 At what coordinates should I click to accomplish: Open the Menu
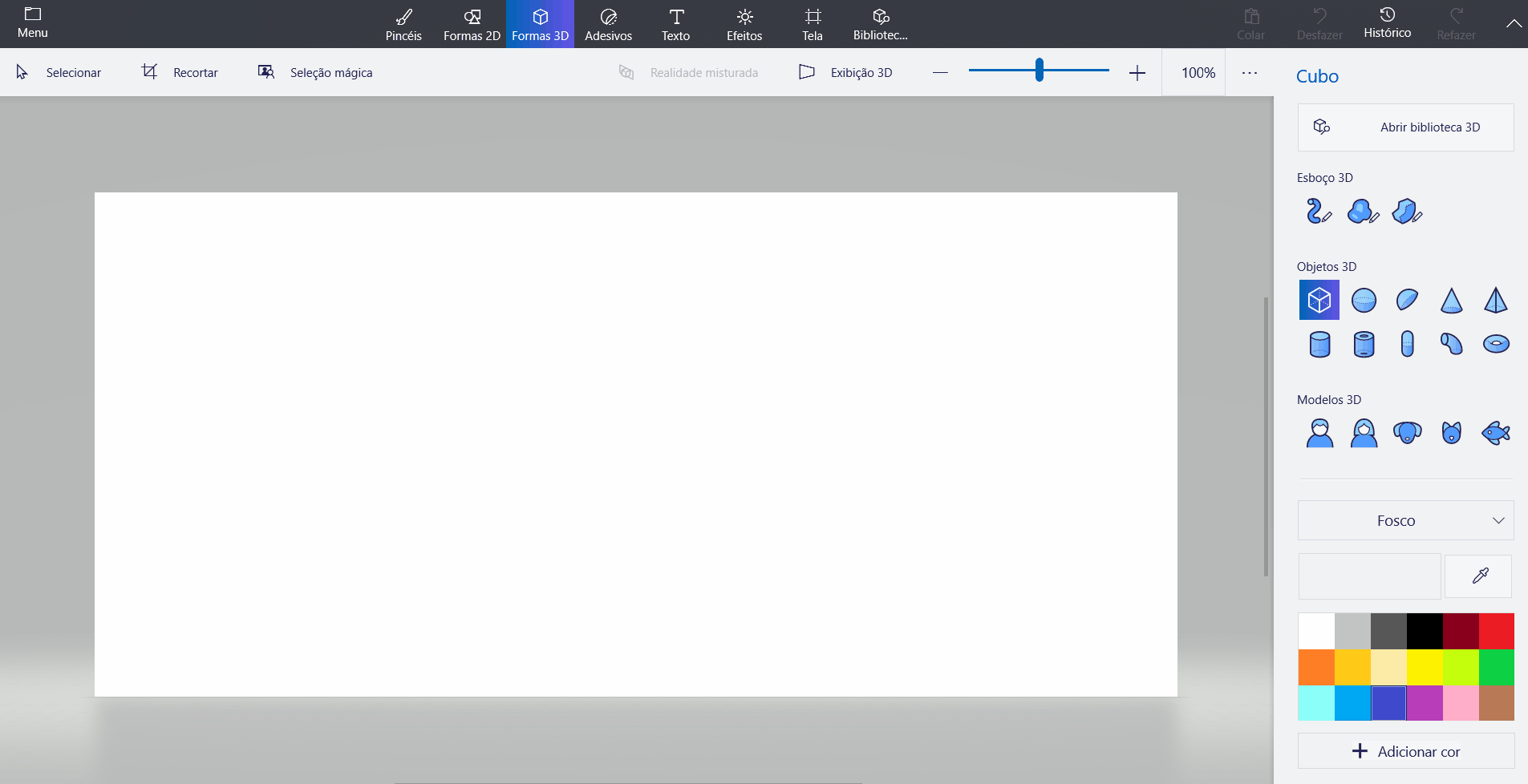tap(33, 24)
